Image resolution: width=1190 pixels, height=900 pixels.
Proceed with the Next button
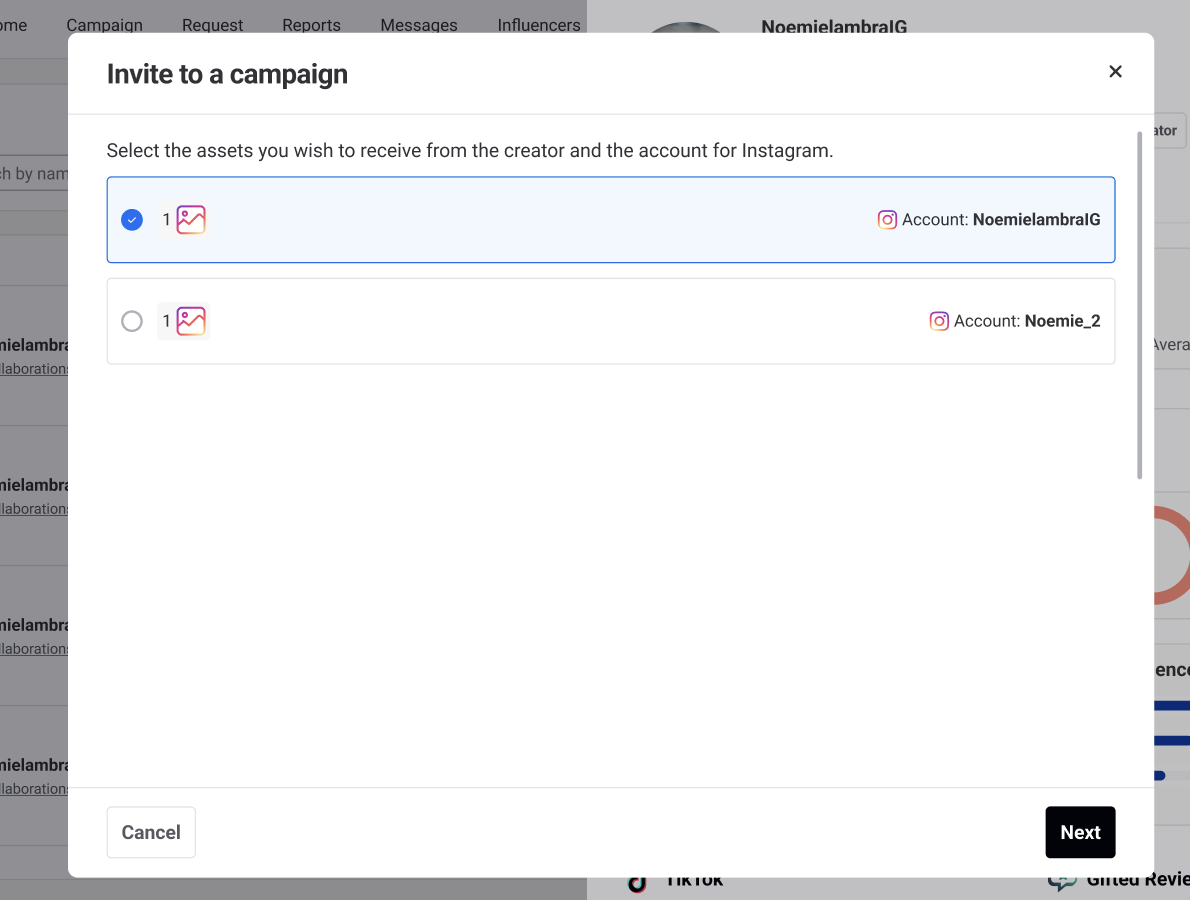(x=1080, y=832)
